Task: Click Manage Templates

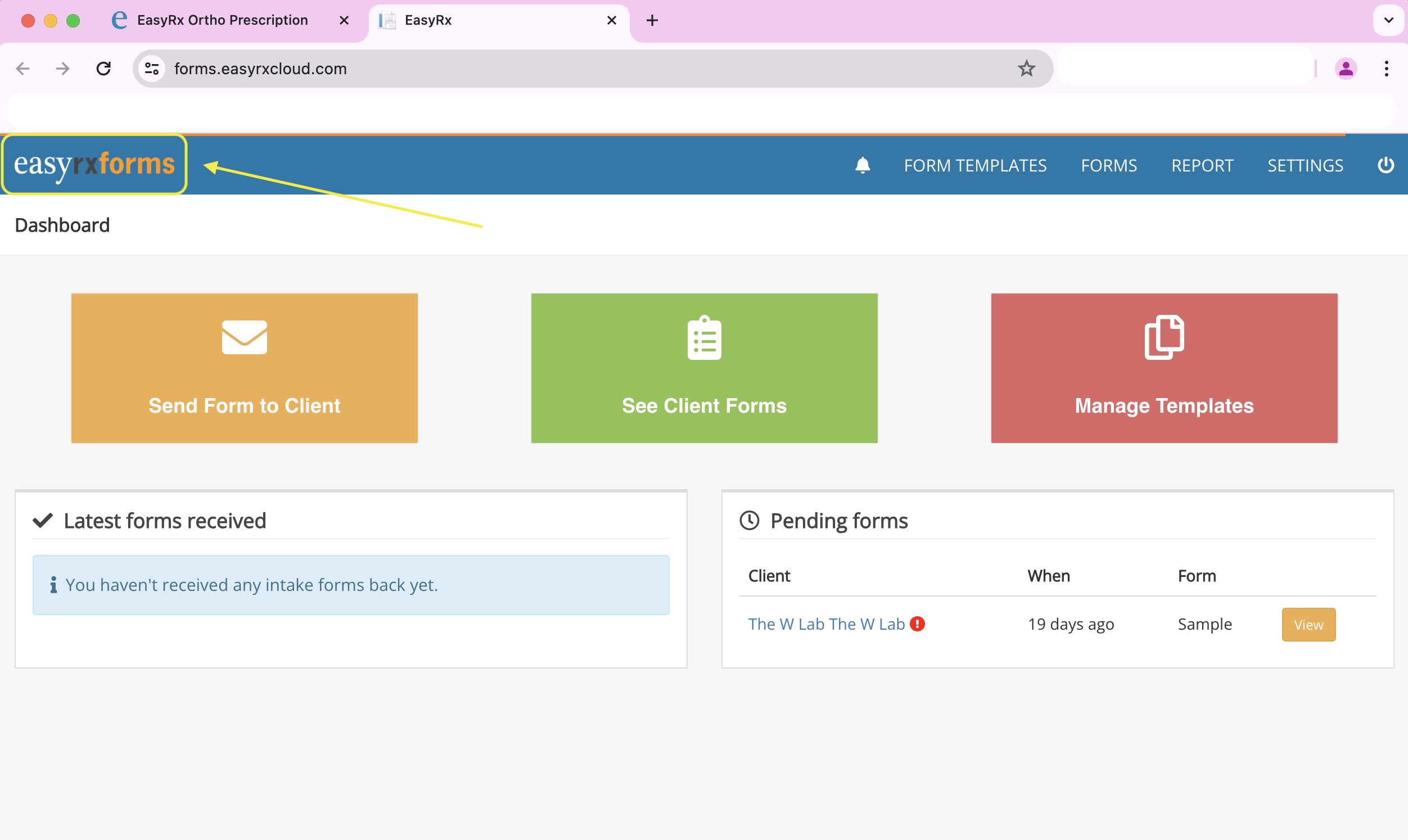Action: coord(1164,368)
